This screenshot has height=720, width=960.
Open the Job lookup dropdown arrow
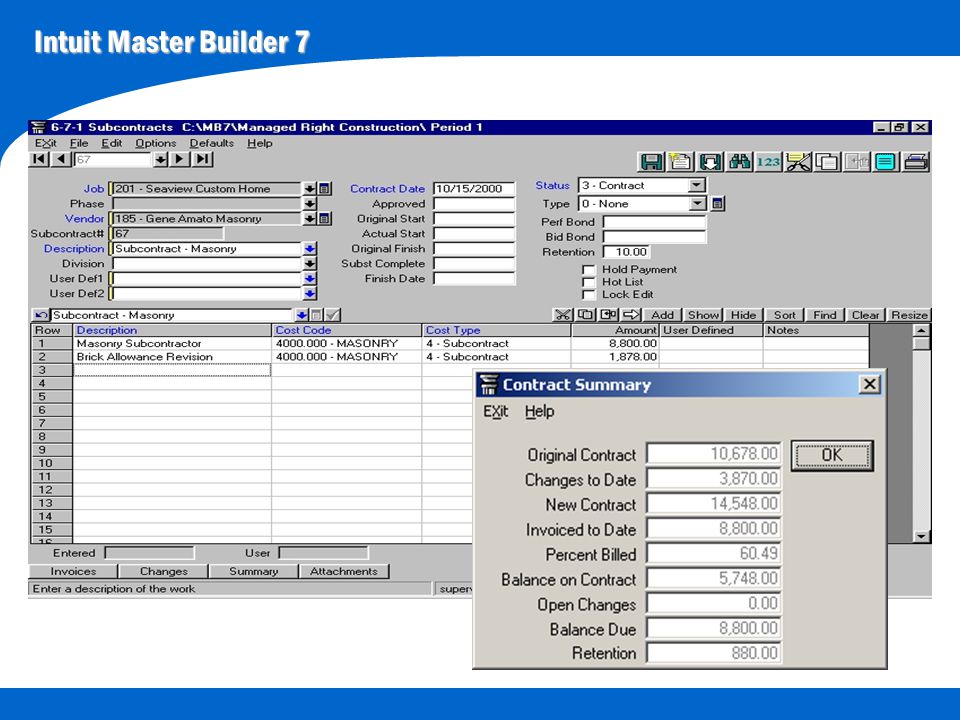310,189
